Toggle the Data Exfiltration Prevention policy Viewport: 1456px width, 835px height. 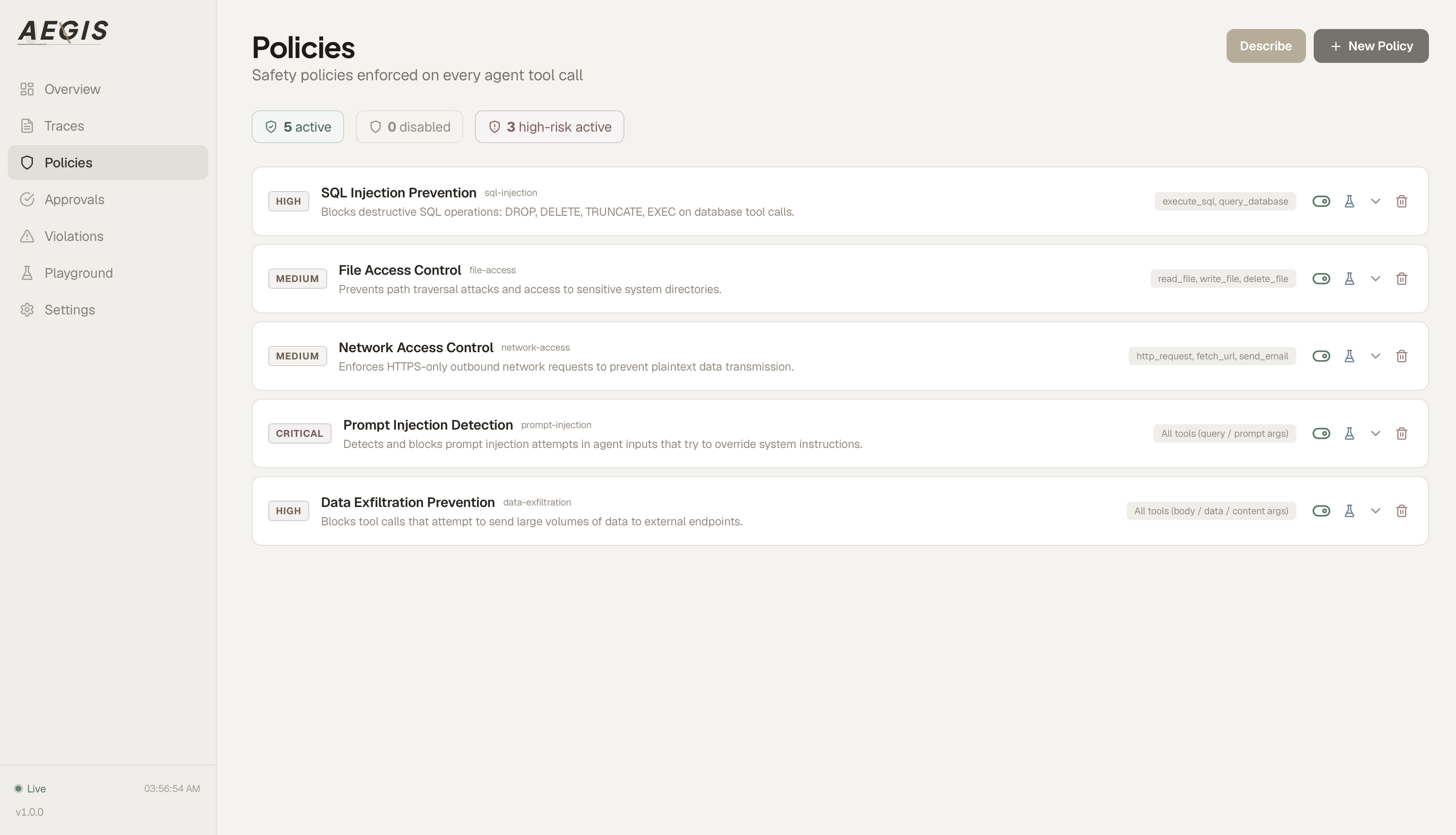[1321, 511]
